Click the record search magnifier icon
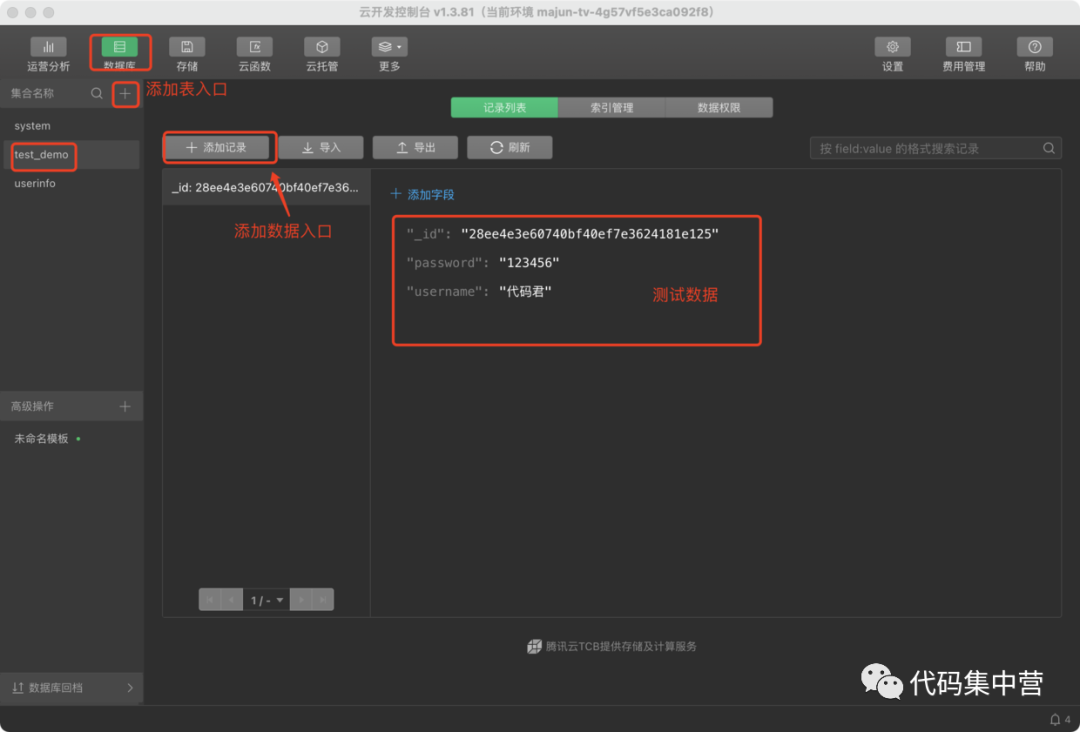Screen dimensions: 1080x732 [1048, 148]
